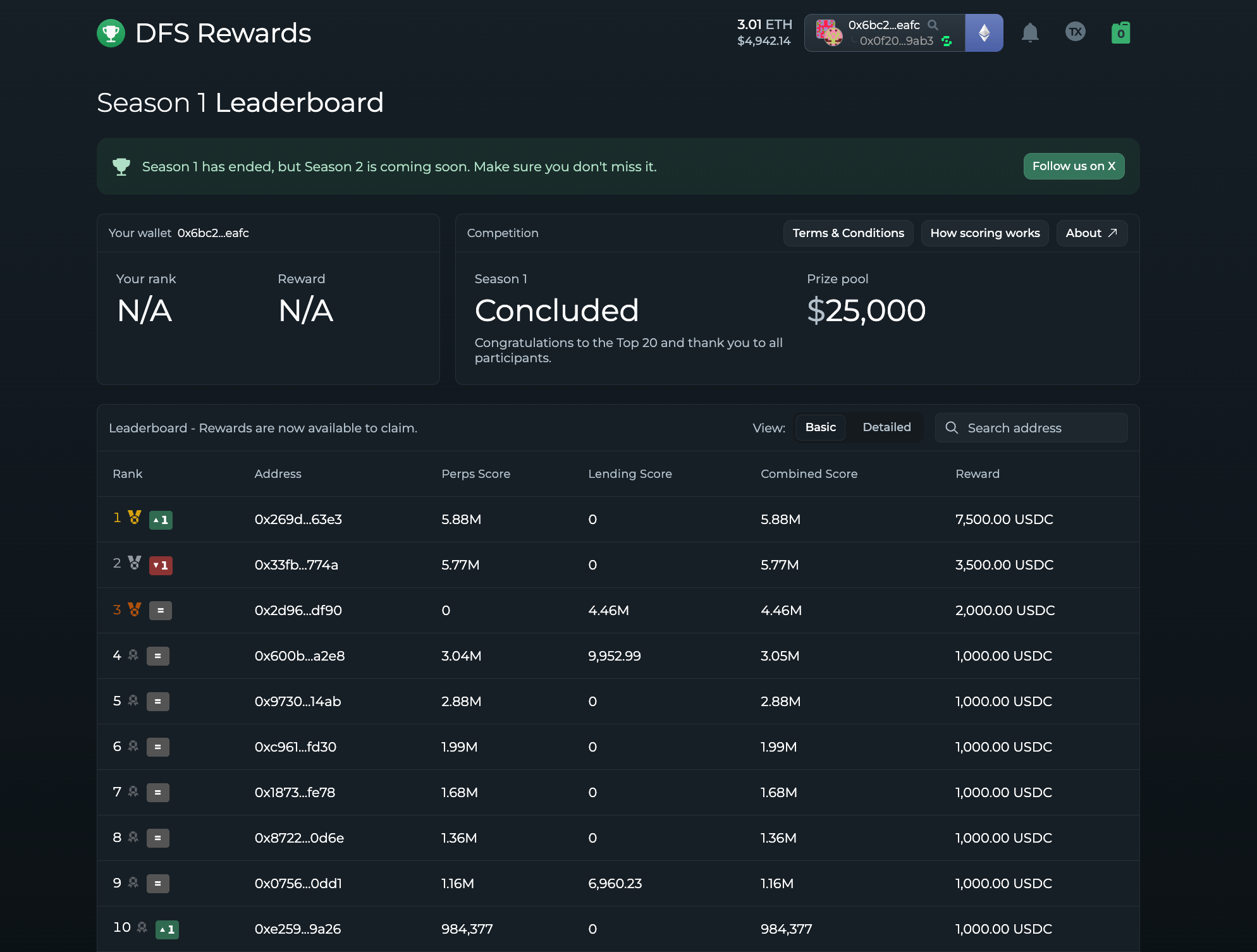Click the wallet avatar image
The height and width of the screenshot is (952, 1257).
point(829,32)
